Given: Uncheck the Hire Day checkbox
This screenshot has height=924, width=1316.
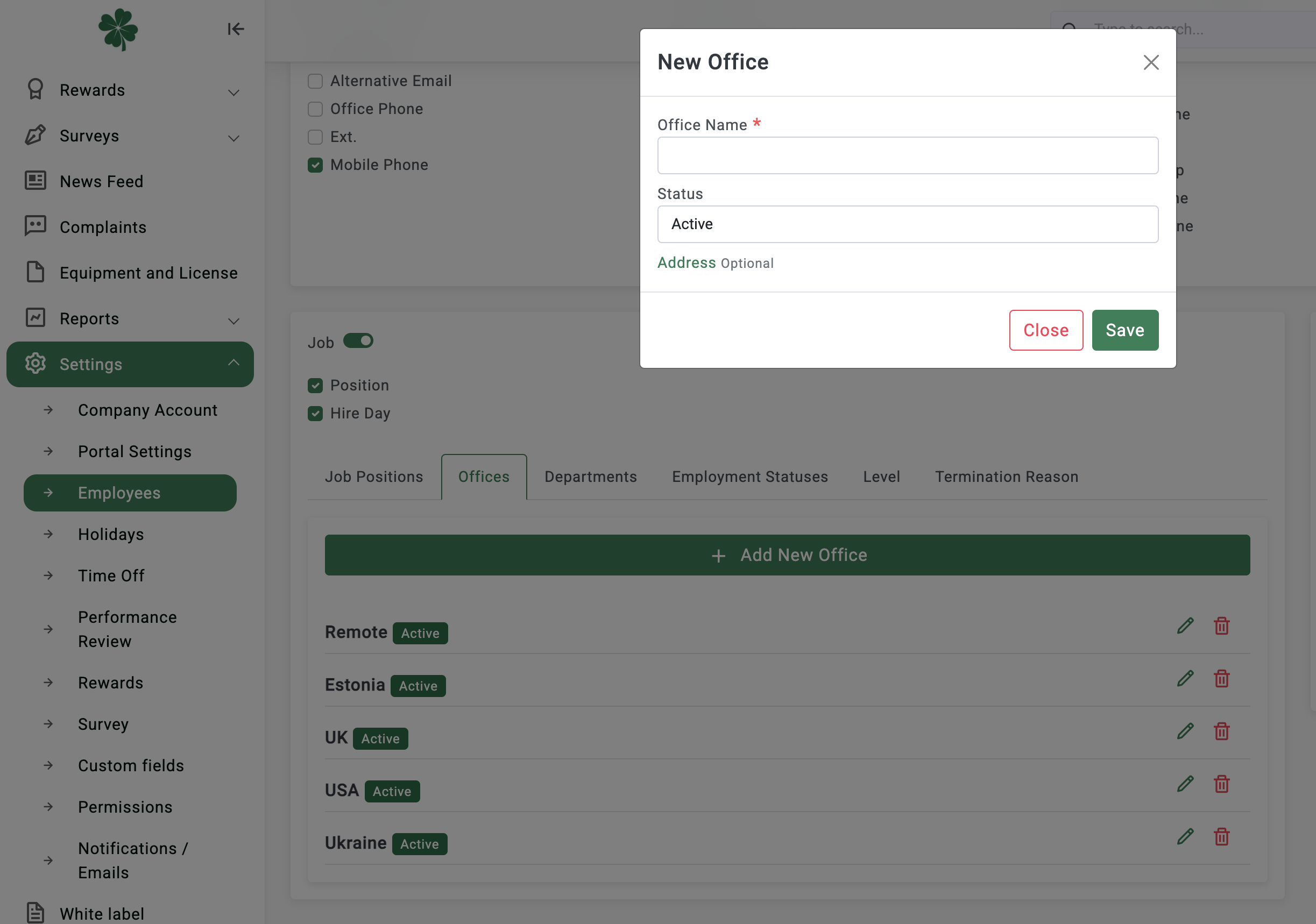Looking at the screenshot, I should click(315, 414).
